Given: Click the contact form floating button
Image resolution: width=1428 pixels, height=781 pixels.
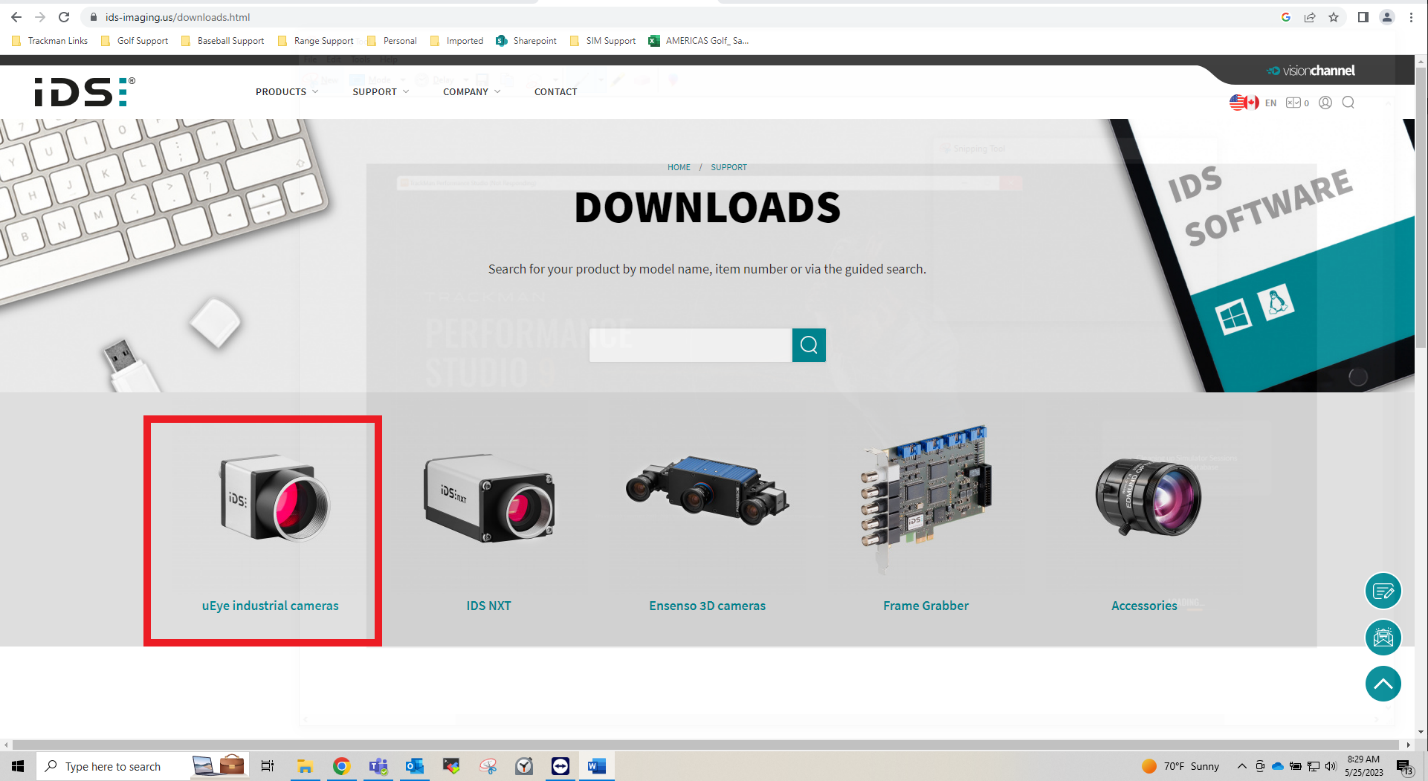Looking at the screenshot, I should click(1383, 591).
